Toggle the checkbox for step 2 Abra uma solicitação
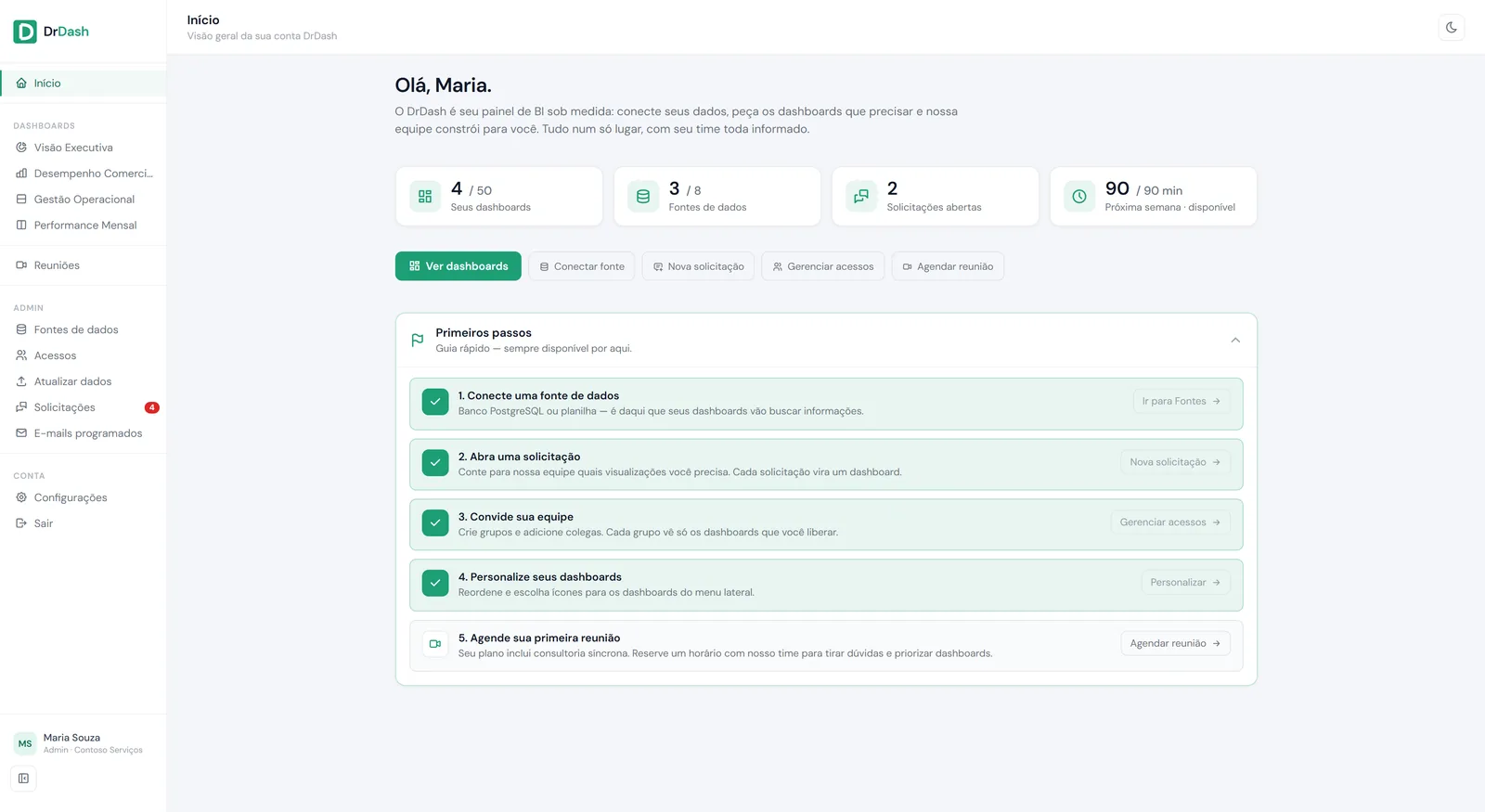The height and width of the screenshot is (812, 1485). [435, 463]
